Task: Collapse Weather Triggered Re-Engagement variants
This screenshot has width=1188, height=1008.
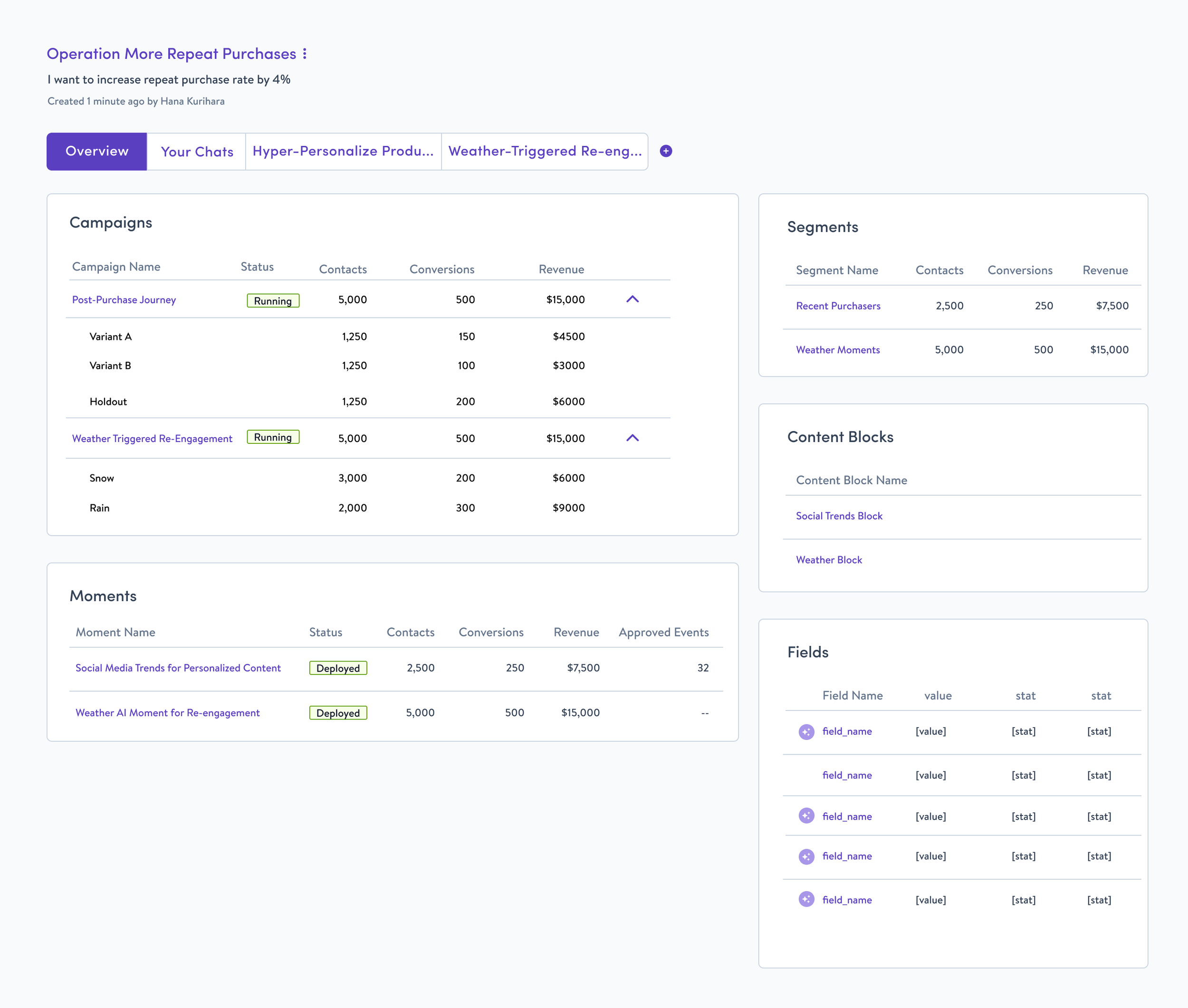Action: 632,438
